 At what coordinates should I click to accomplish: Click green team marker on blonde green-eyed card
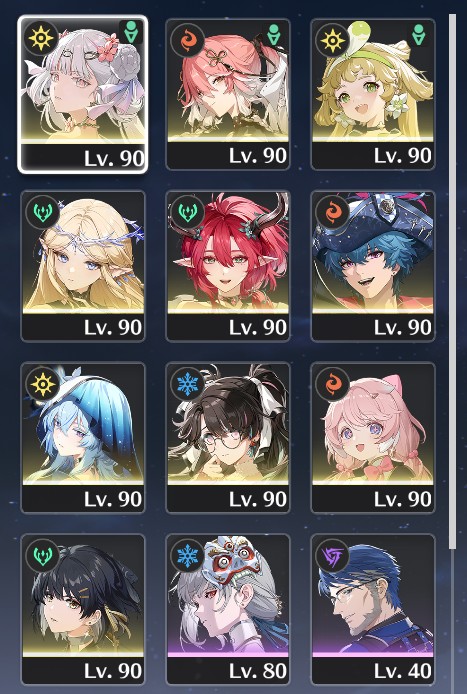(418, 34)
